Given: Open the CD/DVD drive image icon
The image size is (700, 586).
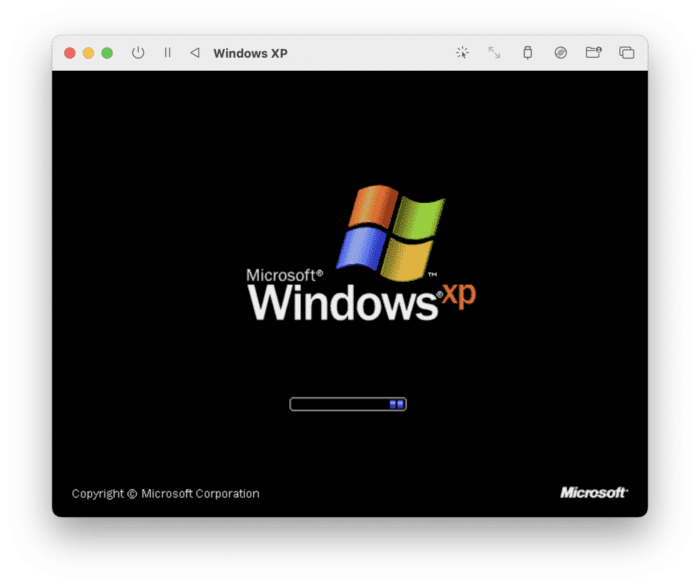Looking at the screenshot, I should click(x=561, y=53).
